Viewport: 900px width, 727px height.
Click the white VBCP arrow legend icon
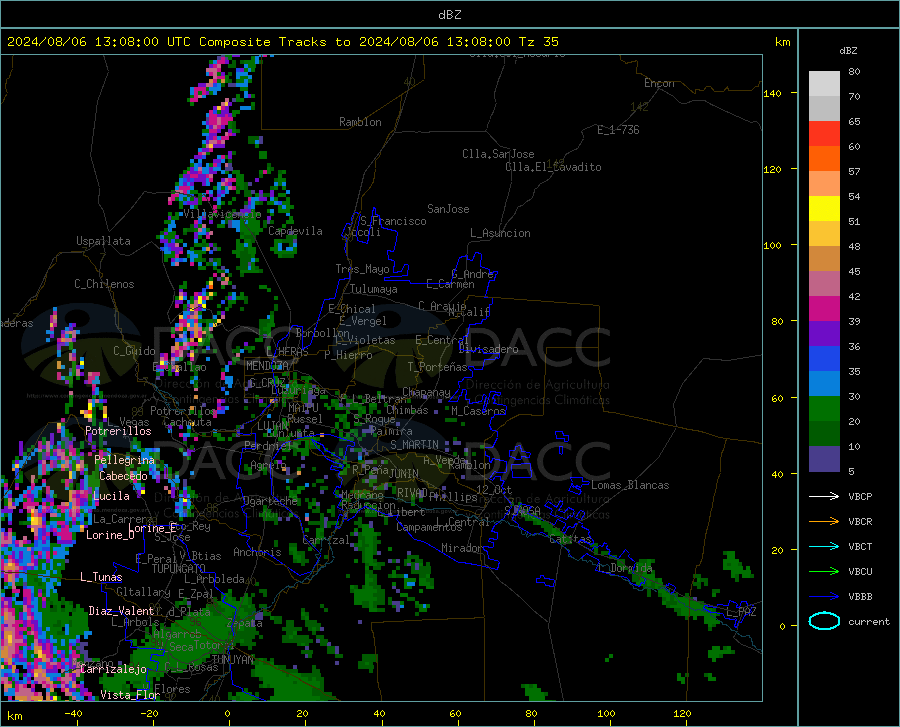click(824, 496)
